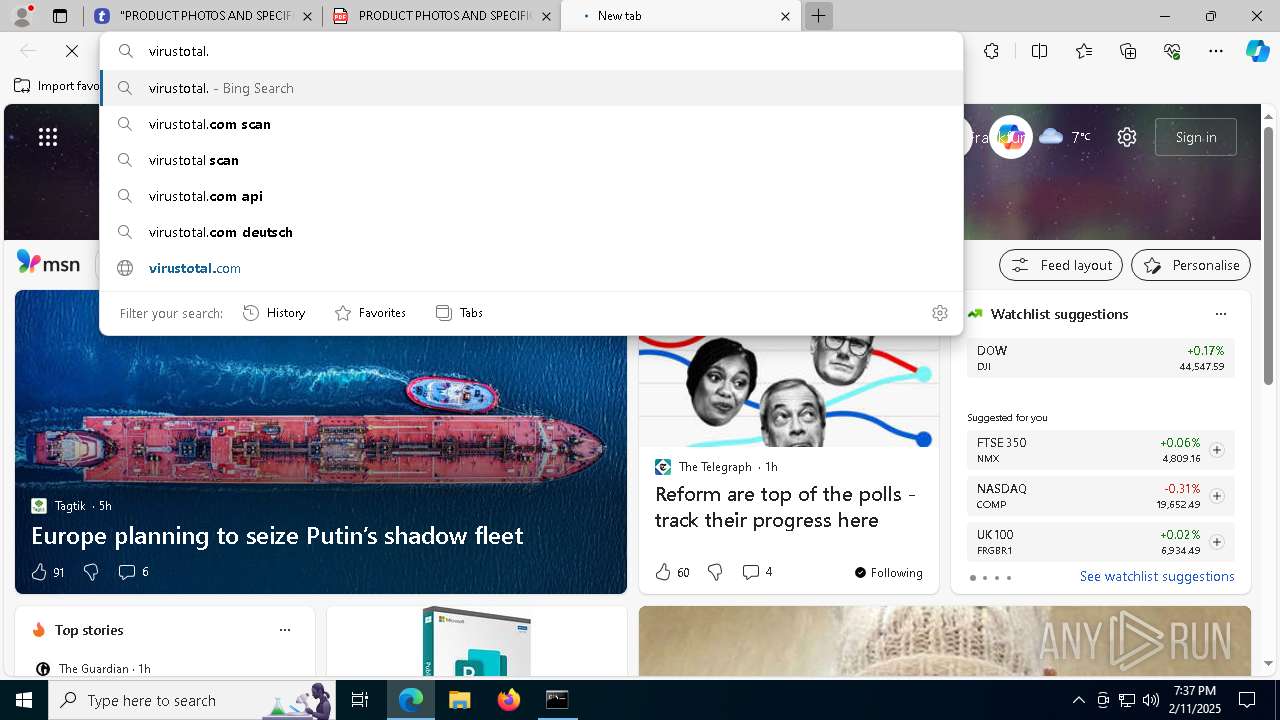Filter search by Tabs
Screen dimensions: 1280x720
[460, 313]
